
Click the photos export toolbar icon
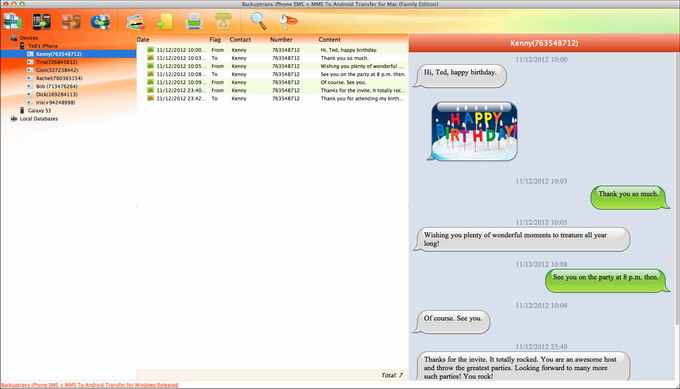click(x=135, y=22)
